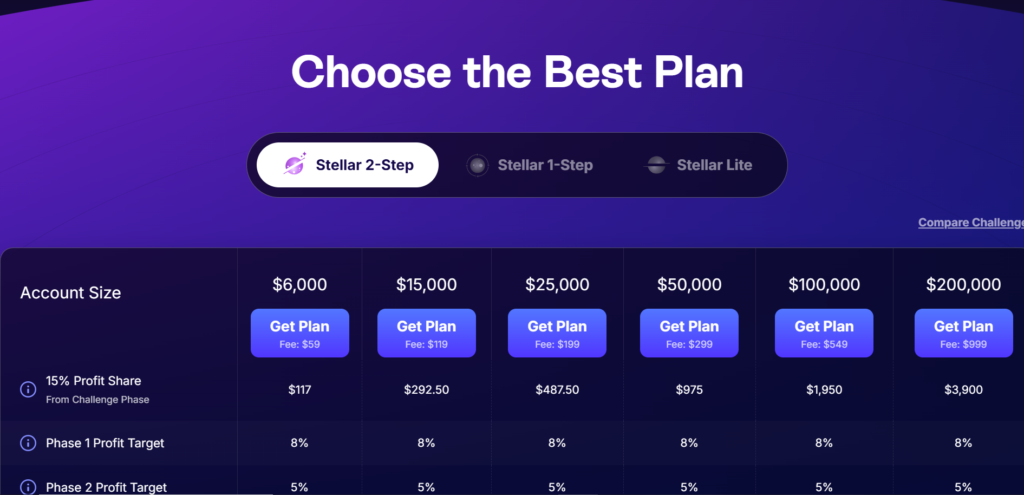This screenshot has width=1024, height=495.
Task: Switch to the Stellar Lite tab
Action: (699, 165)
